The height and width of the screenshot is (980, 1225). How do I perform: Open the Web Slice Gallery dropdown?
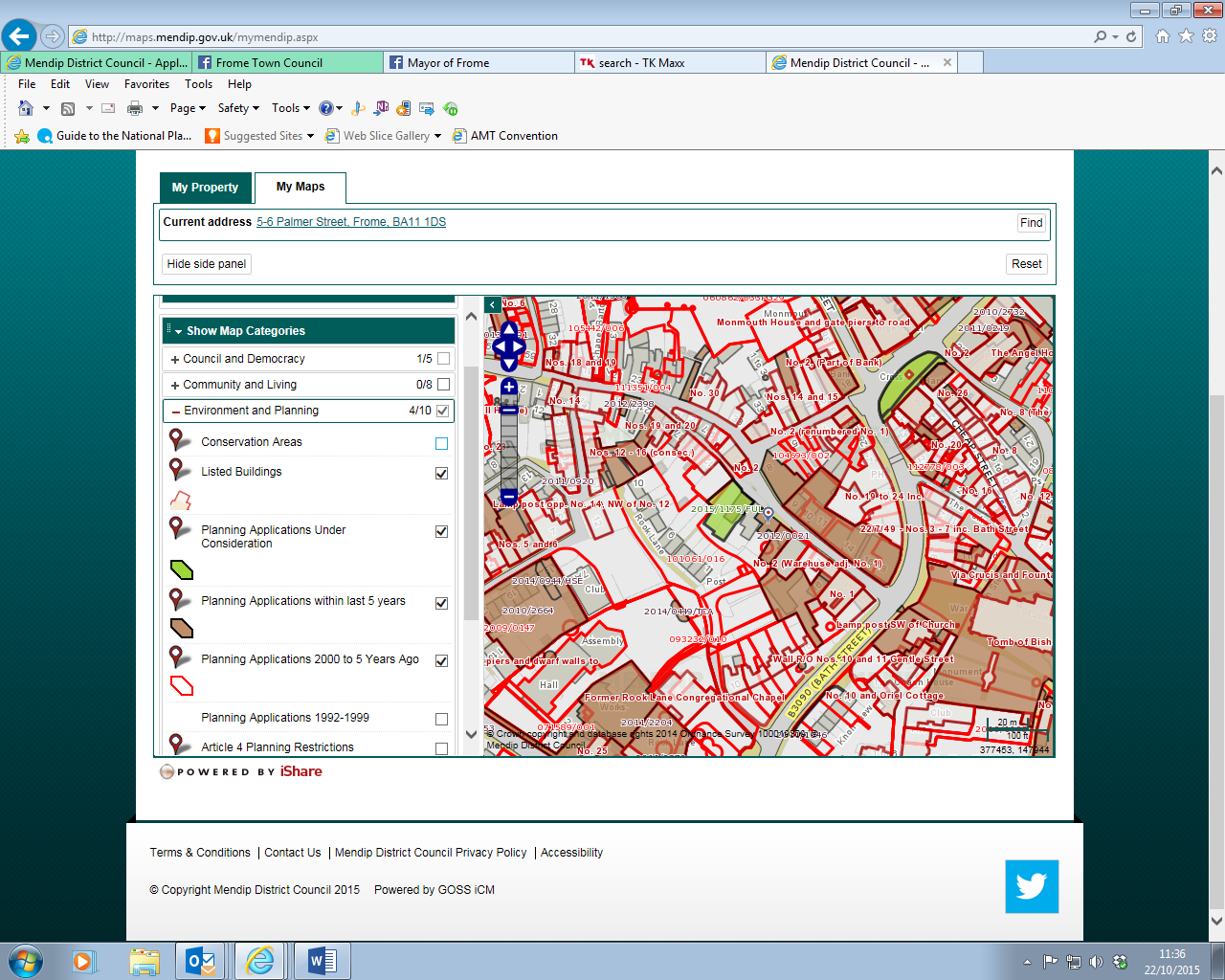point(383,136)
